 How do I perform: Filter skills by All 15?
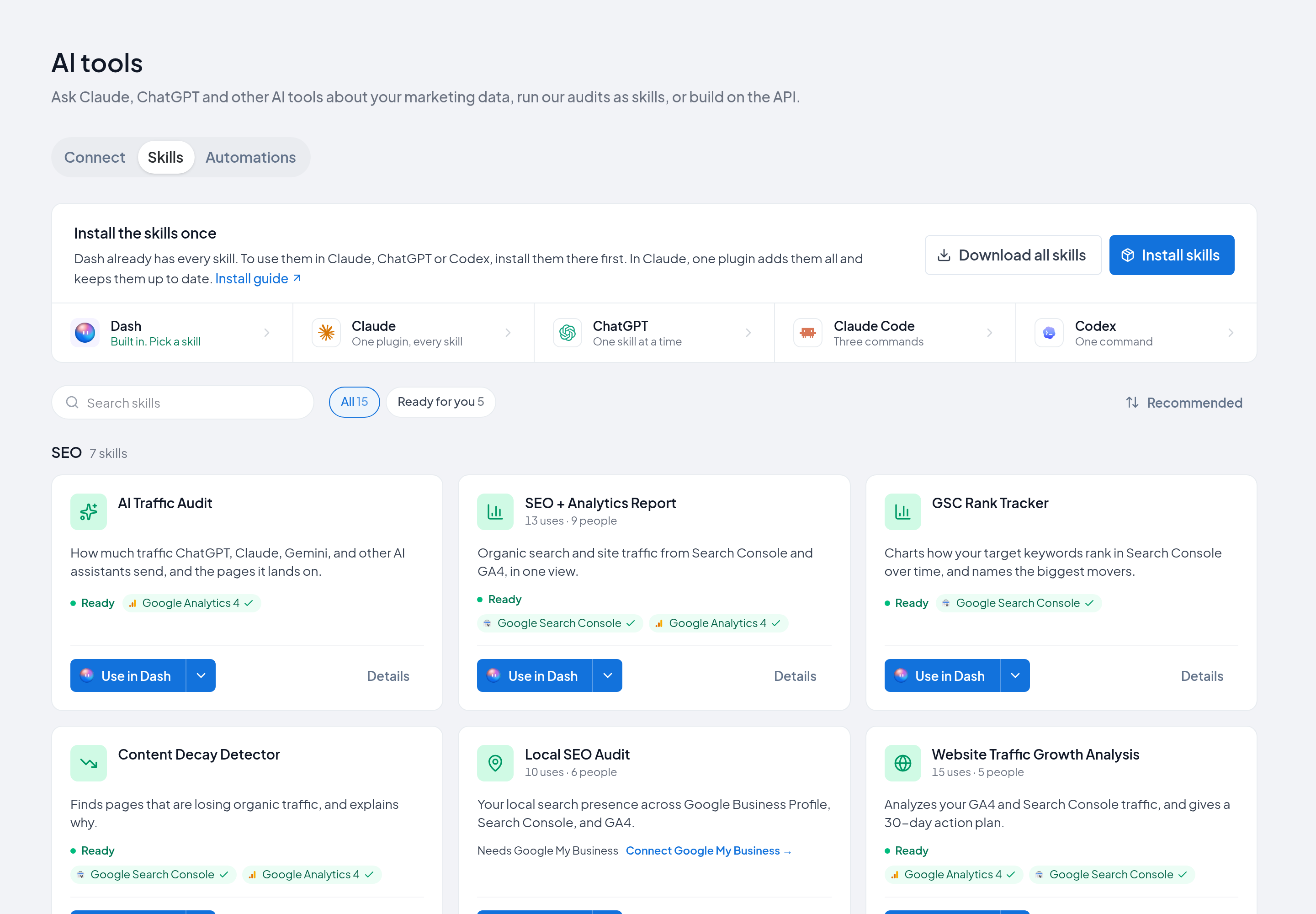pyautogui.click(x=355, y=402)
